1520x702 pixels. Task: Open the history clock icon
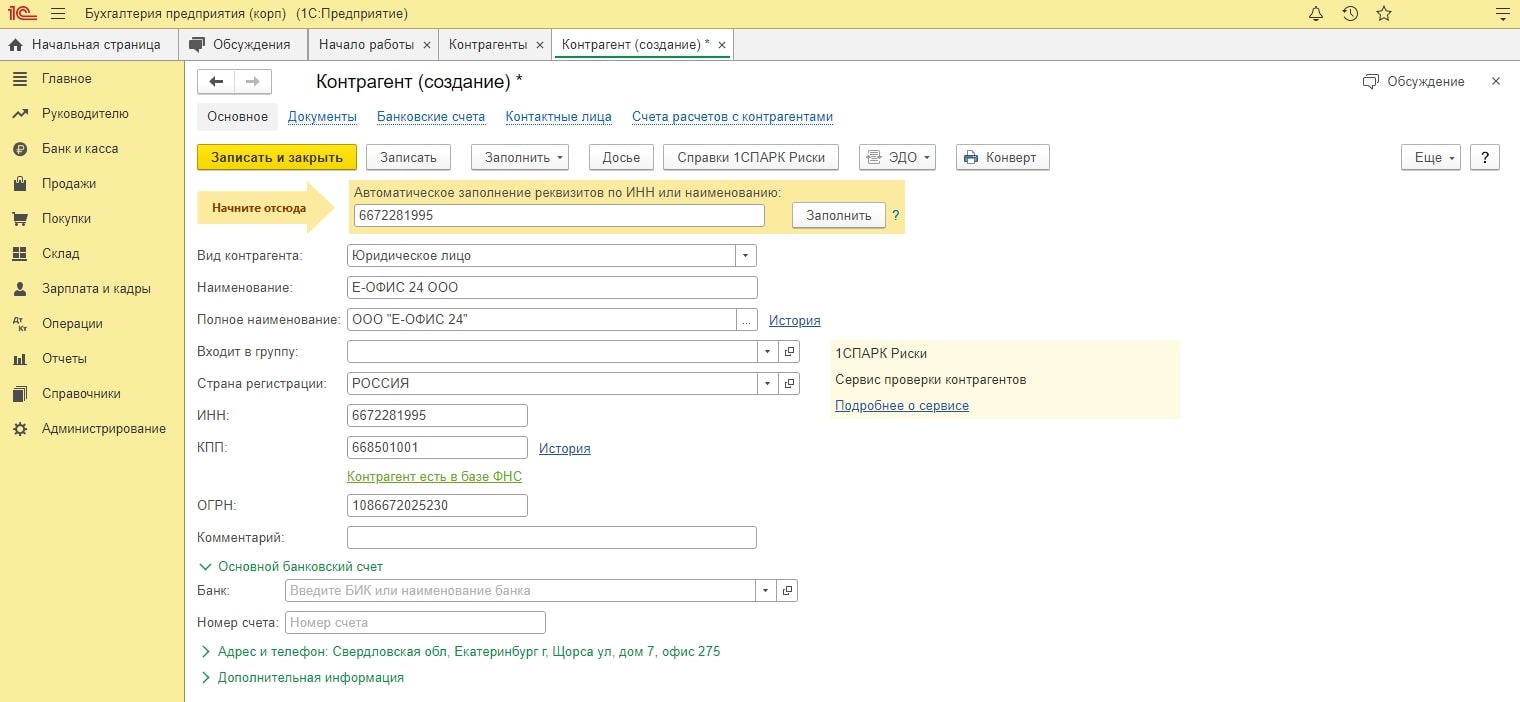(x=1350, y=14)
